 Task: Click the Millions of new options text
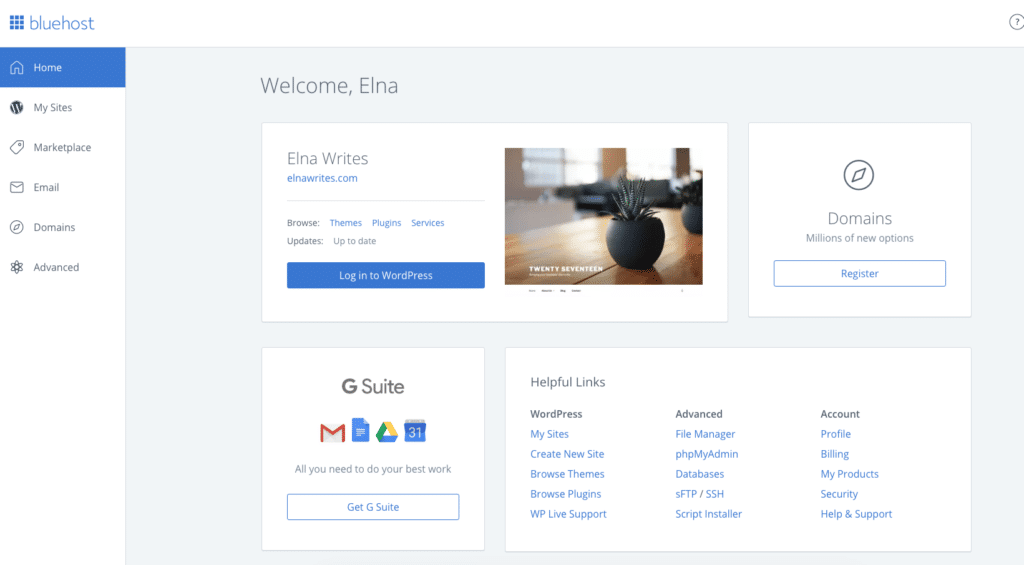click(x=859, y=238)
